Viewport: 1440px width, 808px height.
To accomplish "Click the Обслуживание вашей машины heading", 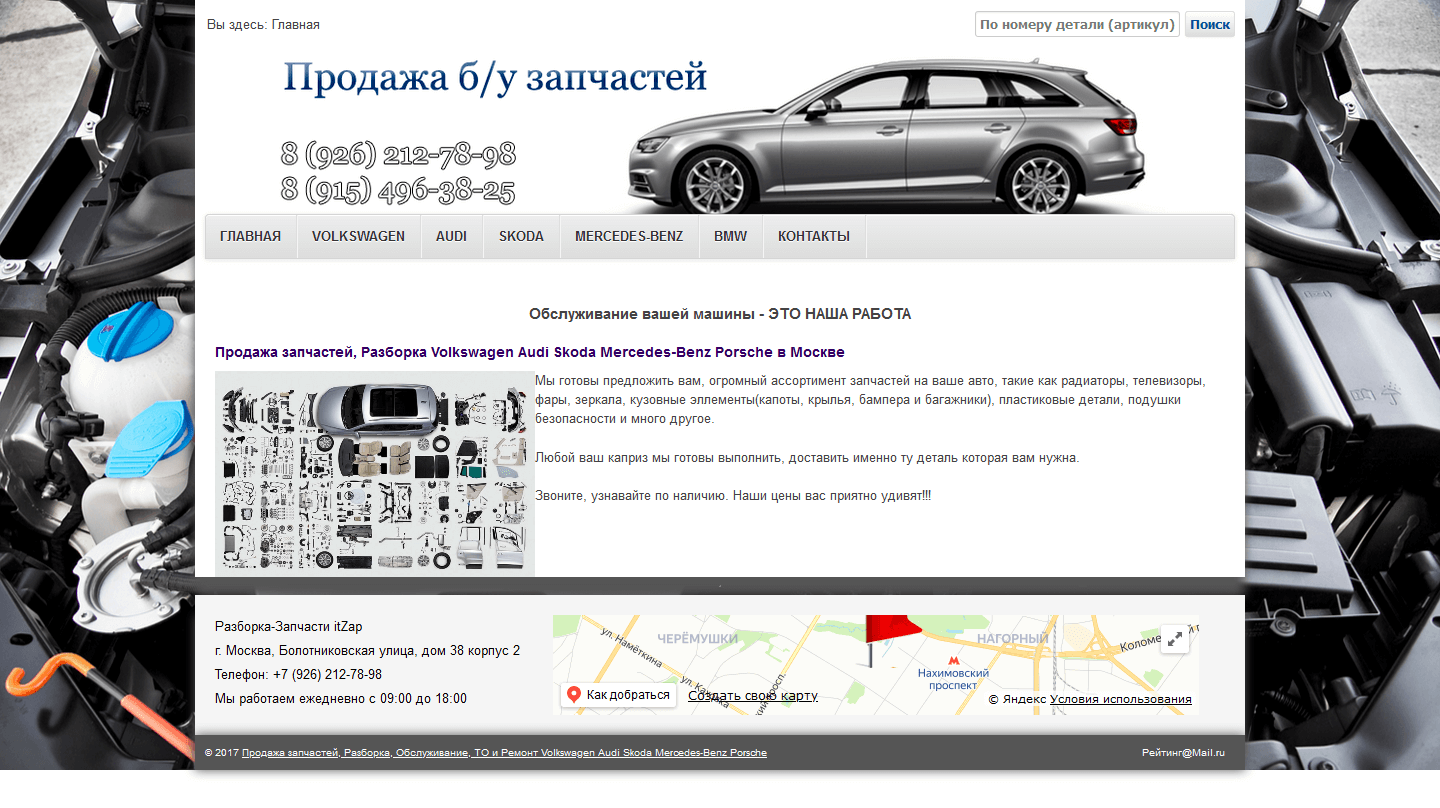I will [720, 314].
